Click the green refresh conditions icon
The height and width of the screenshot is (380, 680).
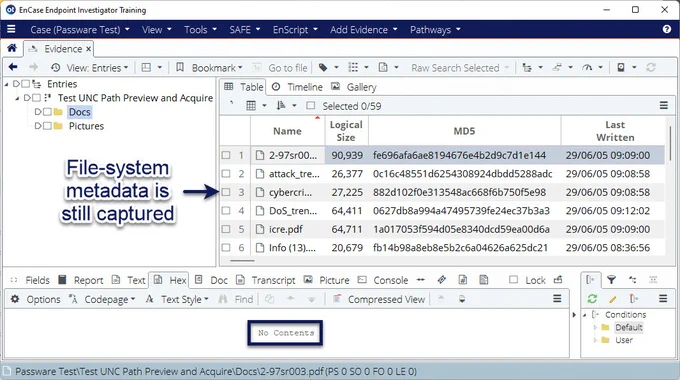[592, 298]
